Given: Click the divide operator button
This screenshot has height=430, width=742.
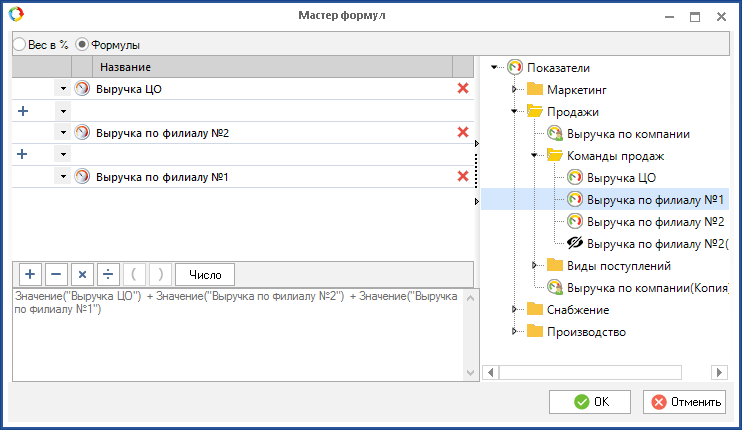Looking at the screenshot, I should click(108, 274).
